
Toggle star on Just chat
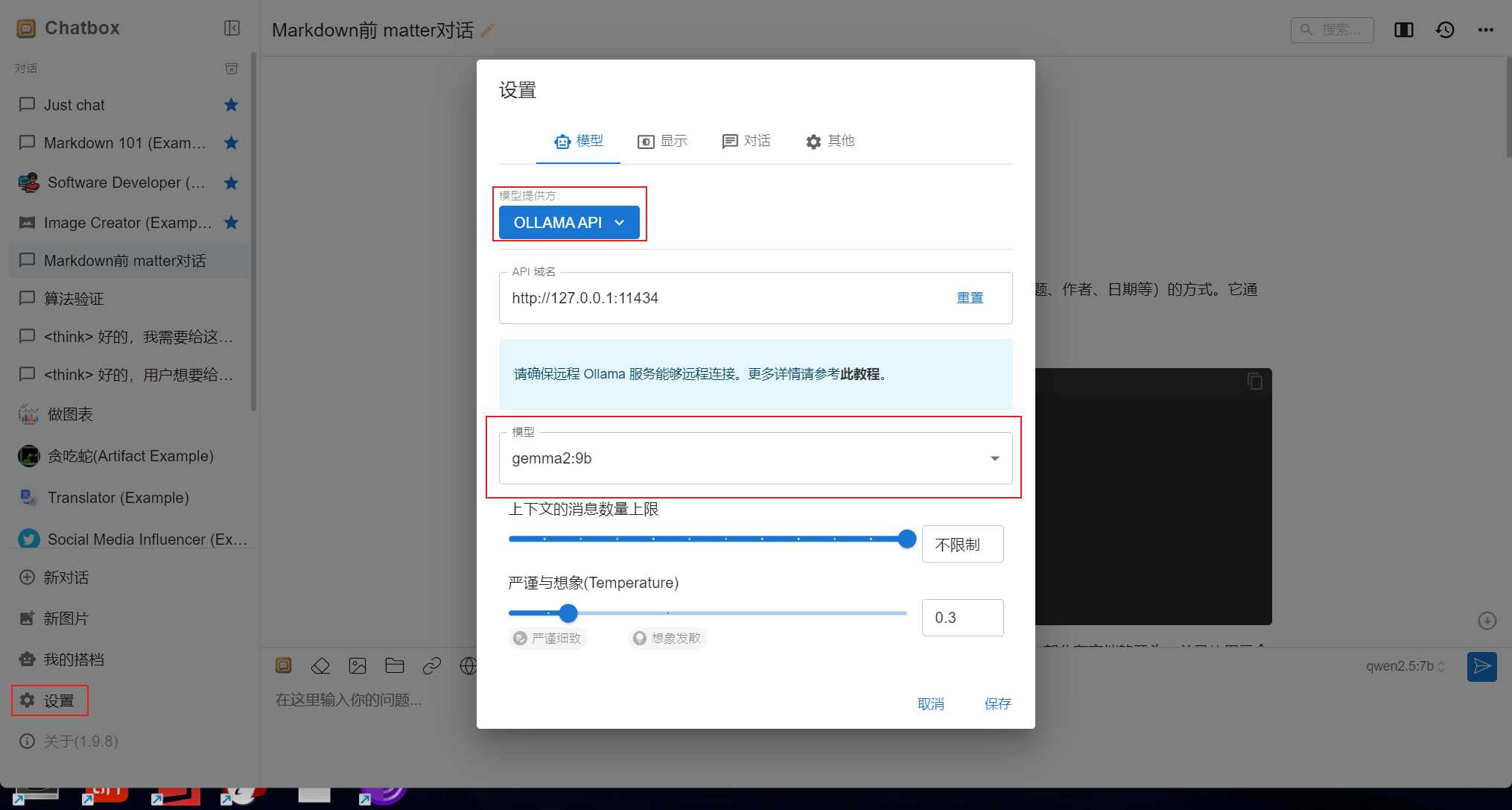coord(231,105)
